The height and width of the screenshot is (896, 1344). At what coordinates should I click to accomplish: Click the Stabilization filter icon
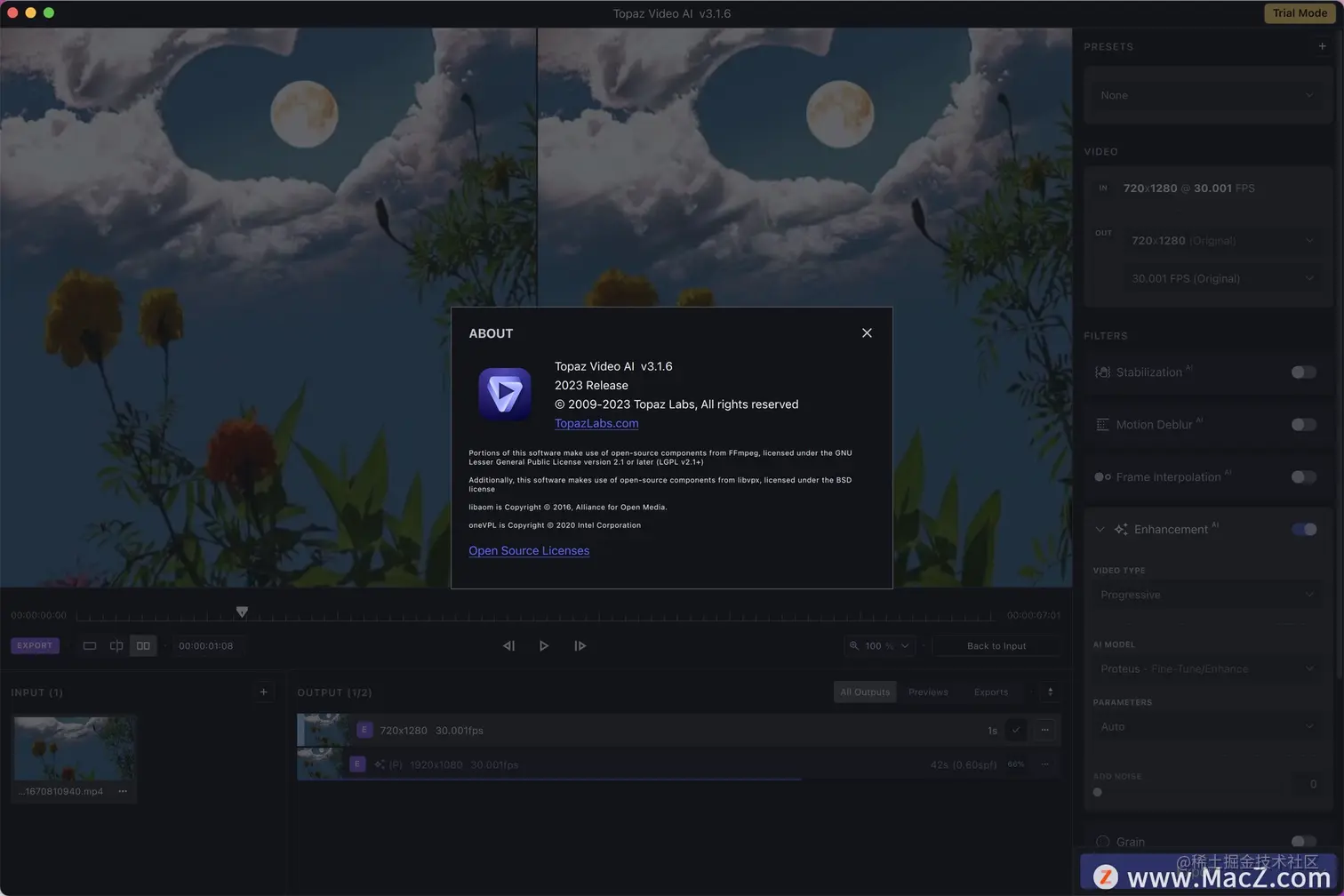(1102, 372)
